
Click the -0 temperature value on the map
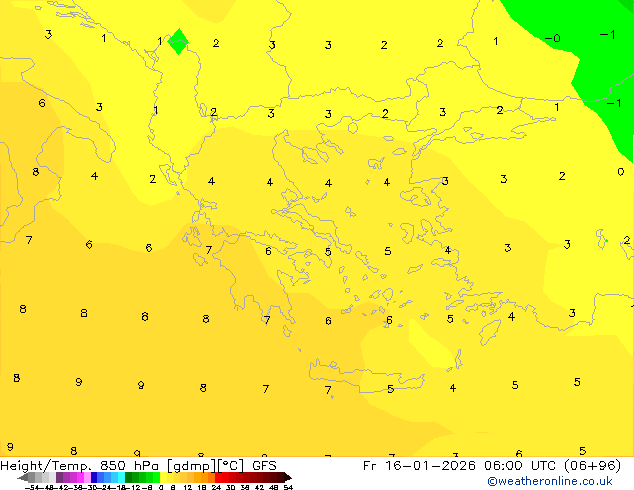click(552, 38)
